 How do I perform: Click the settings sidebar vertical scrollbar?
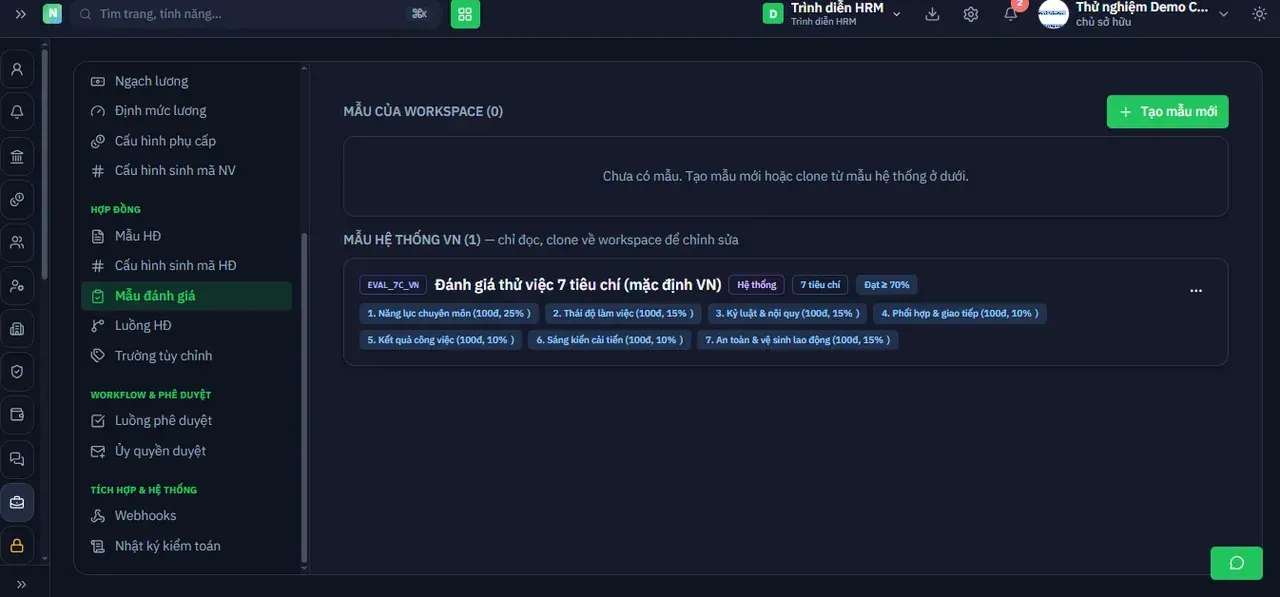304,400
